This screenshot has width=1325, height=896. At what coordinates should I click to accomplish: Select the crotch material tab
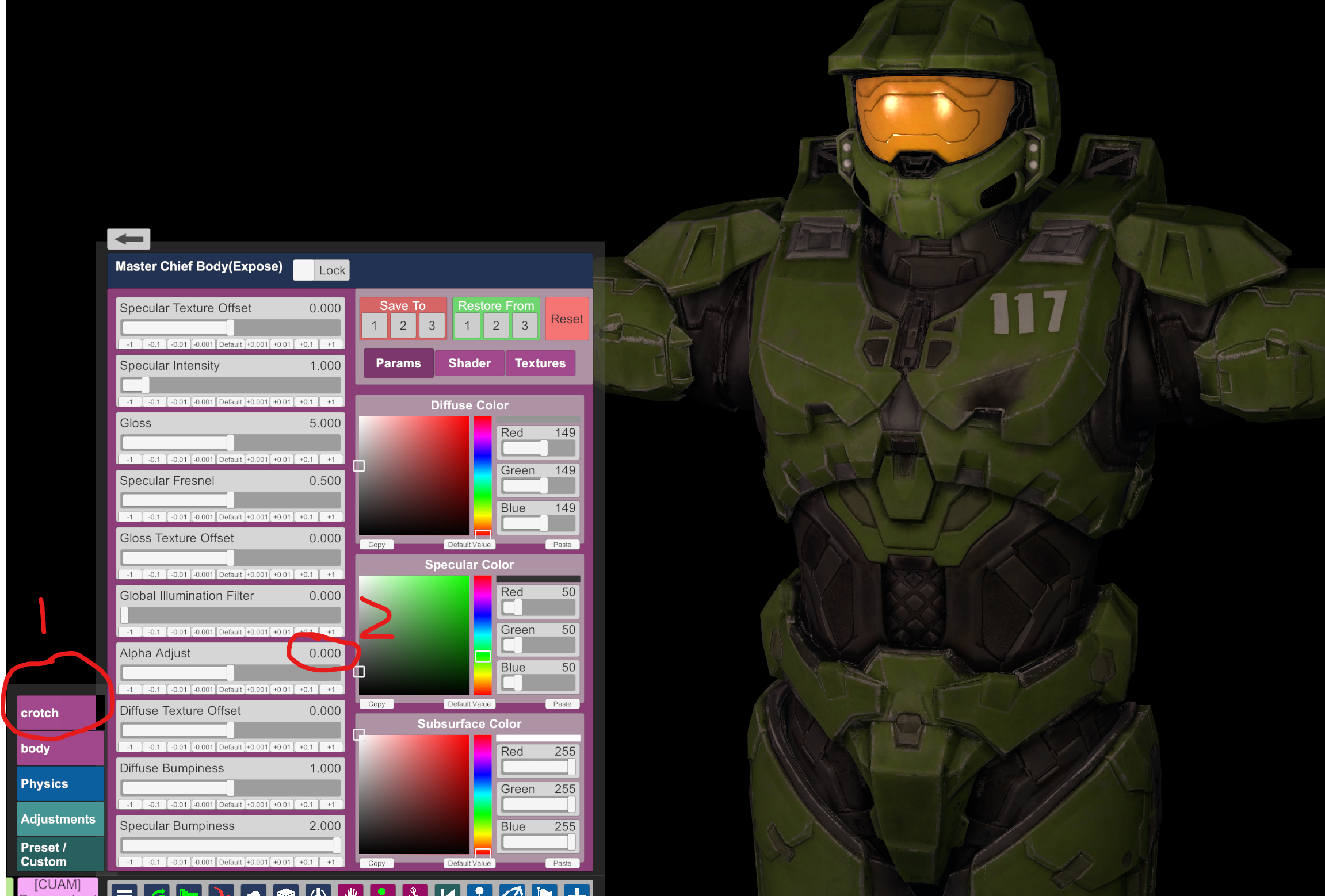point(56,713)
